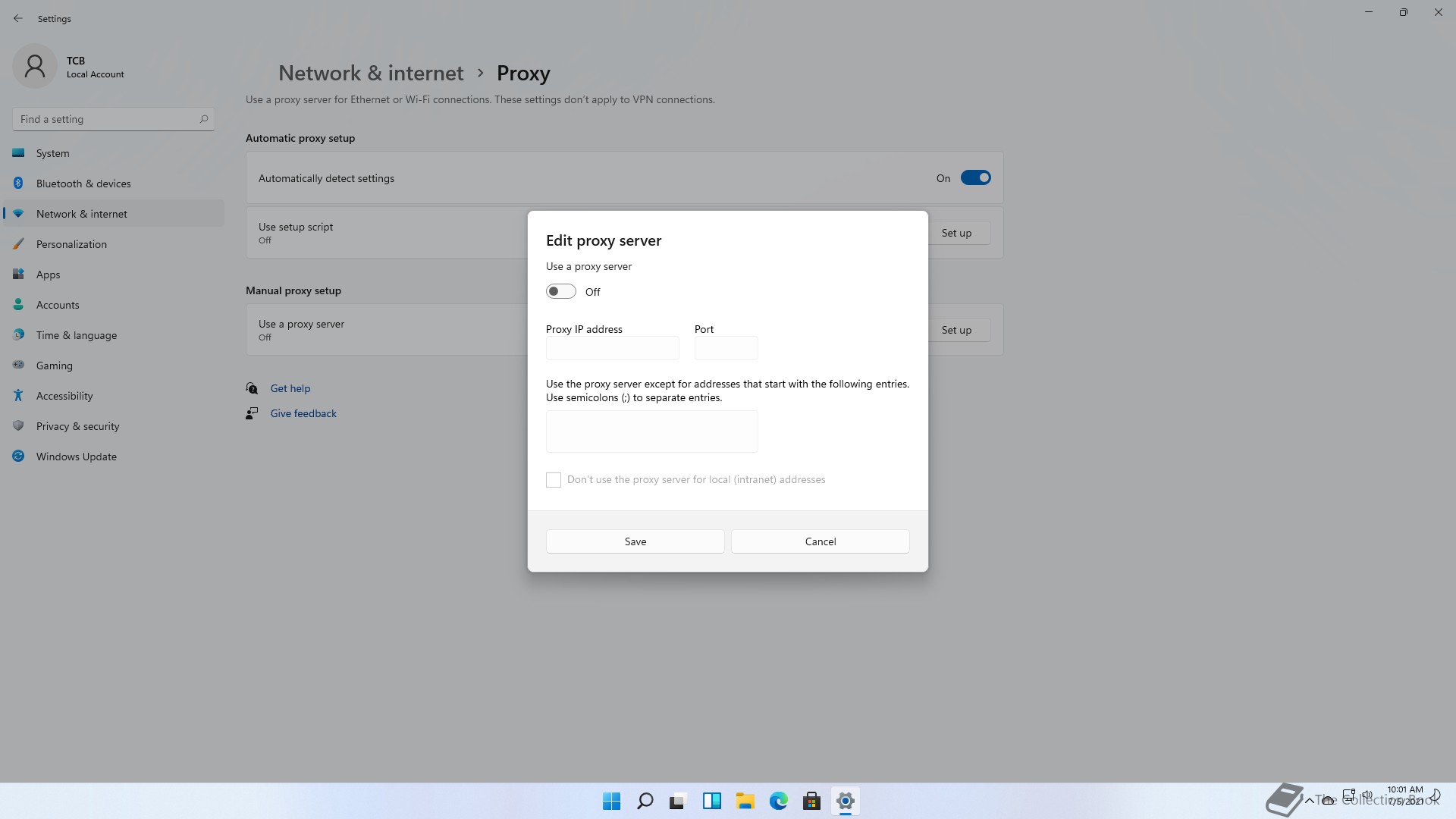Open Personalization settings category
The height and width of the screenshot is (819, 1456).
[x=71, y=244]
